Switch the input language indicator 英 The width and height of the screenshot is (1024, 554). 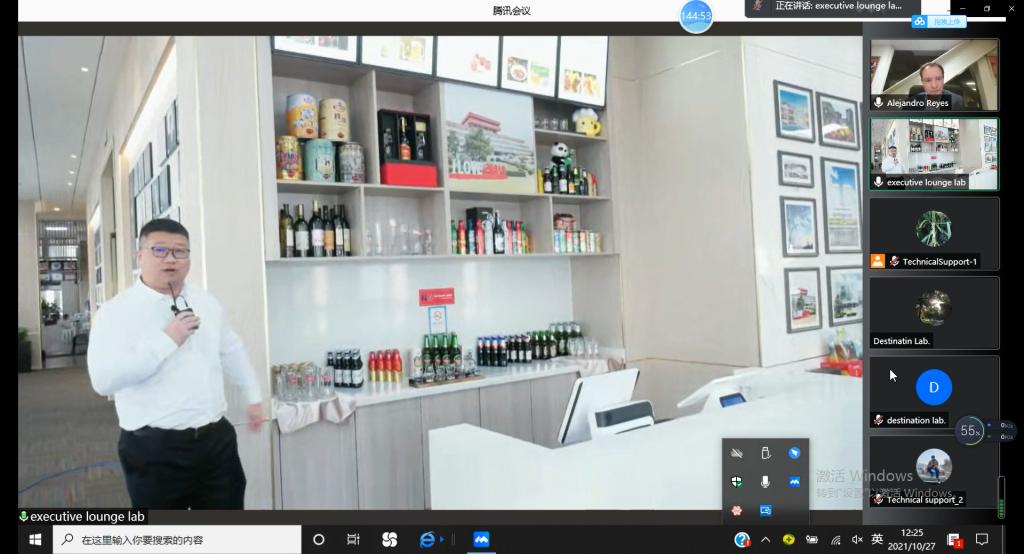877,540
